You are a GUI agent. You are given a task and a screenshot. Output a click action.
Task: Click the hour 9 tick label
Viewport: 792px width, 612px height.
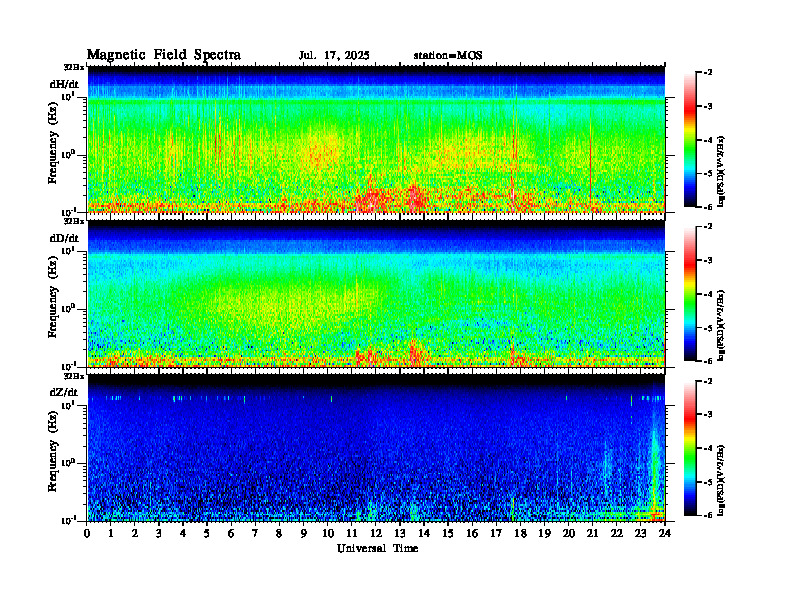304,533
